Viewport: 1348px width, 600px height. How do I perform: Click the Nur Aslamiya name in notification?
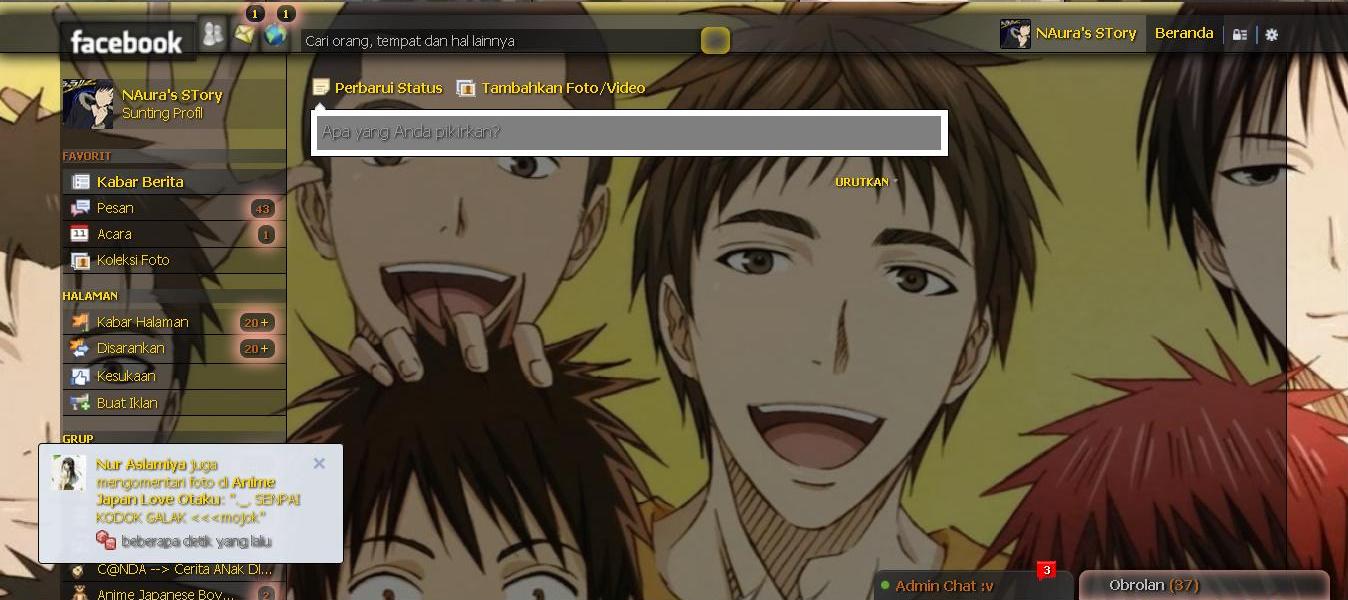[x=141, y=464]
